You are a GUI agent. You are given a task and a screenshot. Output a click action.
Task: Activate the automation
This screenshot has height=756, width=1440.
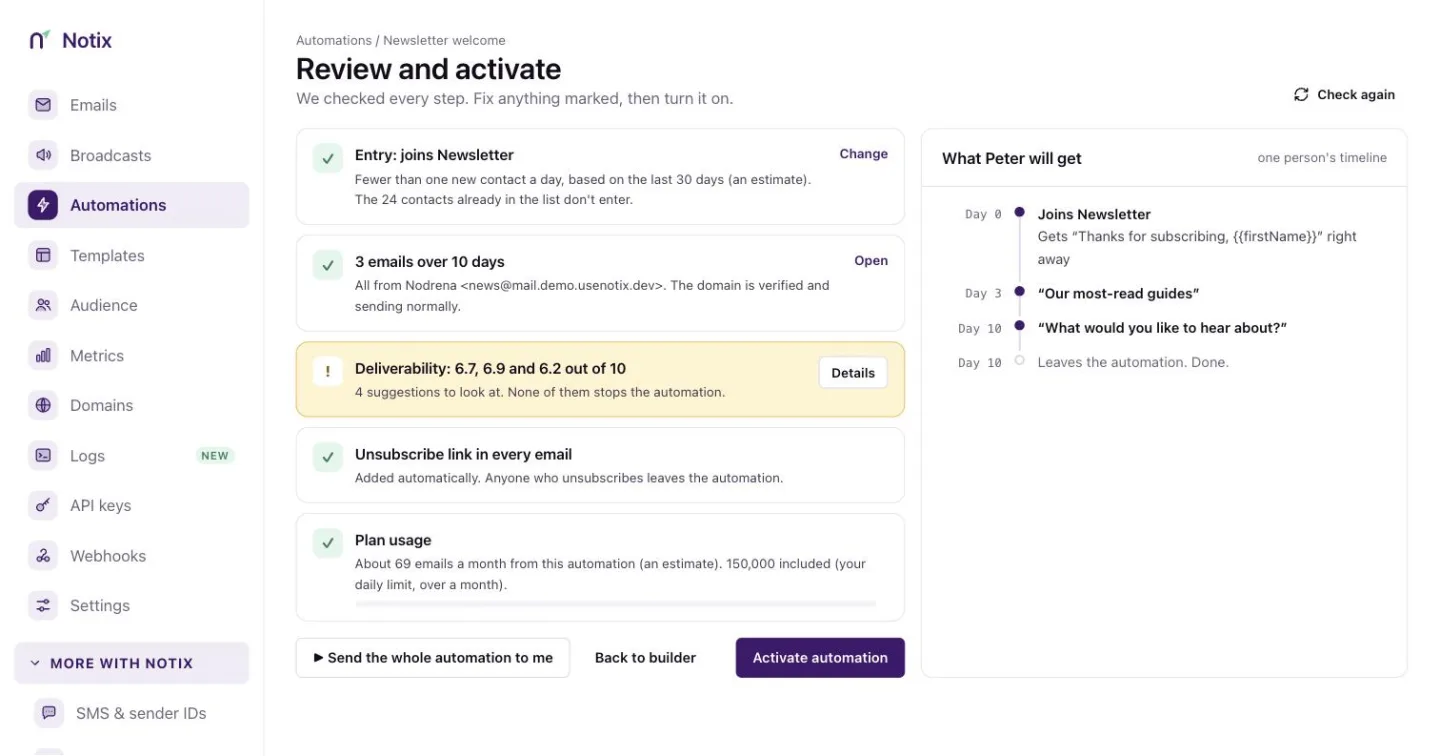820,658
